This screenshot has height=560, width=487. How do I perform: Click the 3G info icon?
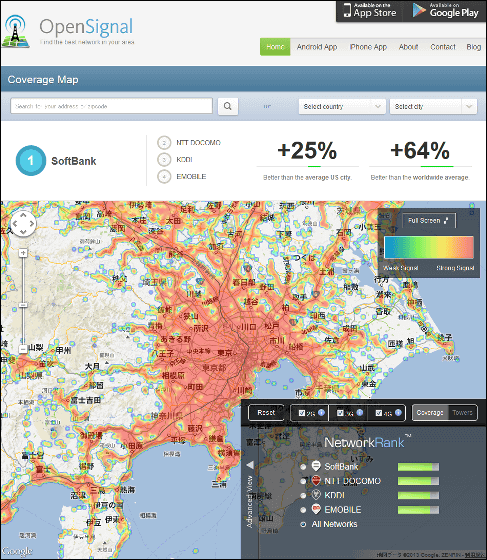point(360,412)
